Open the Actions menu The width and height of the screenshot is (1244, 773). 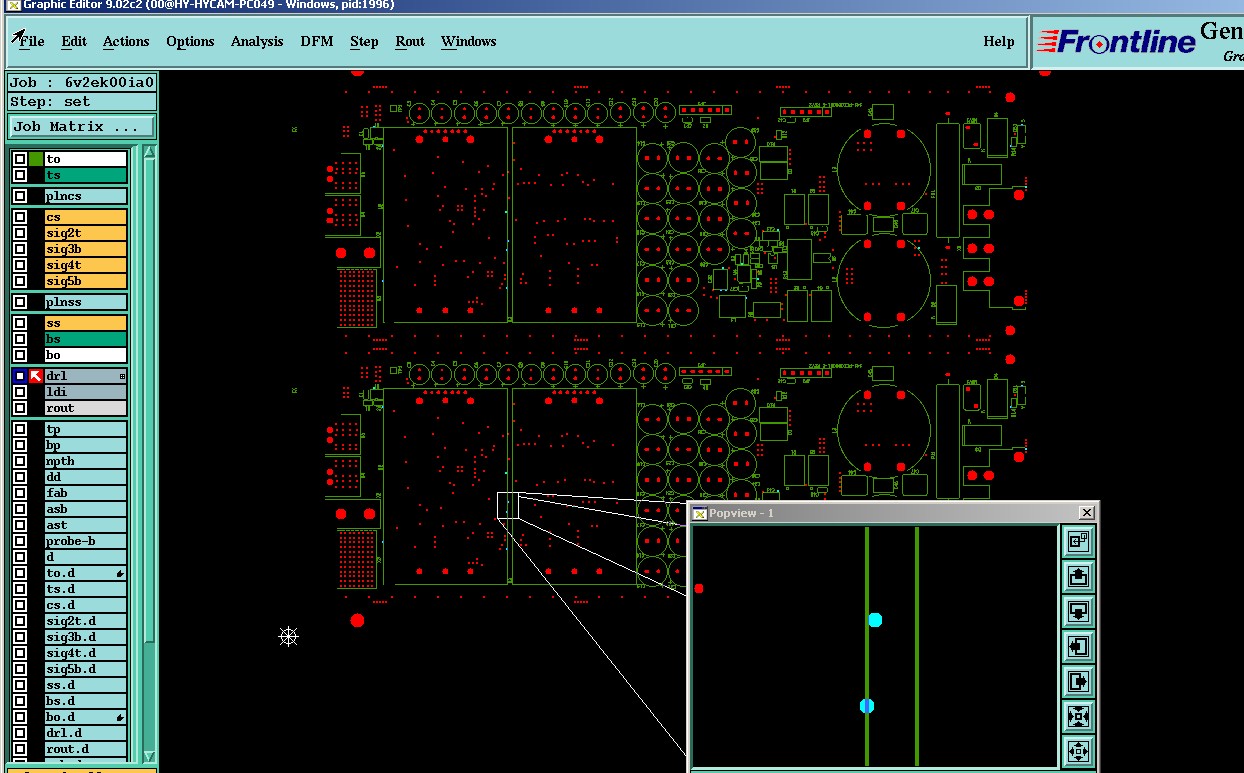(126, 41)
